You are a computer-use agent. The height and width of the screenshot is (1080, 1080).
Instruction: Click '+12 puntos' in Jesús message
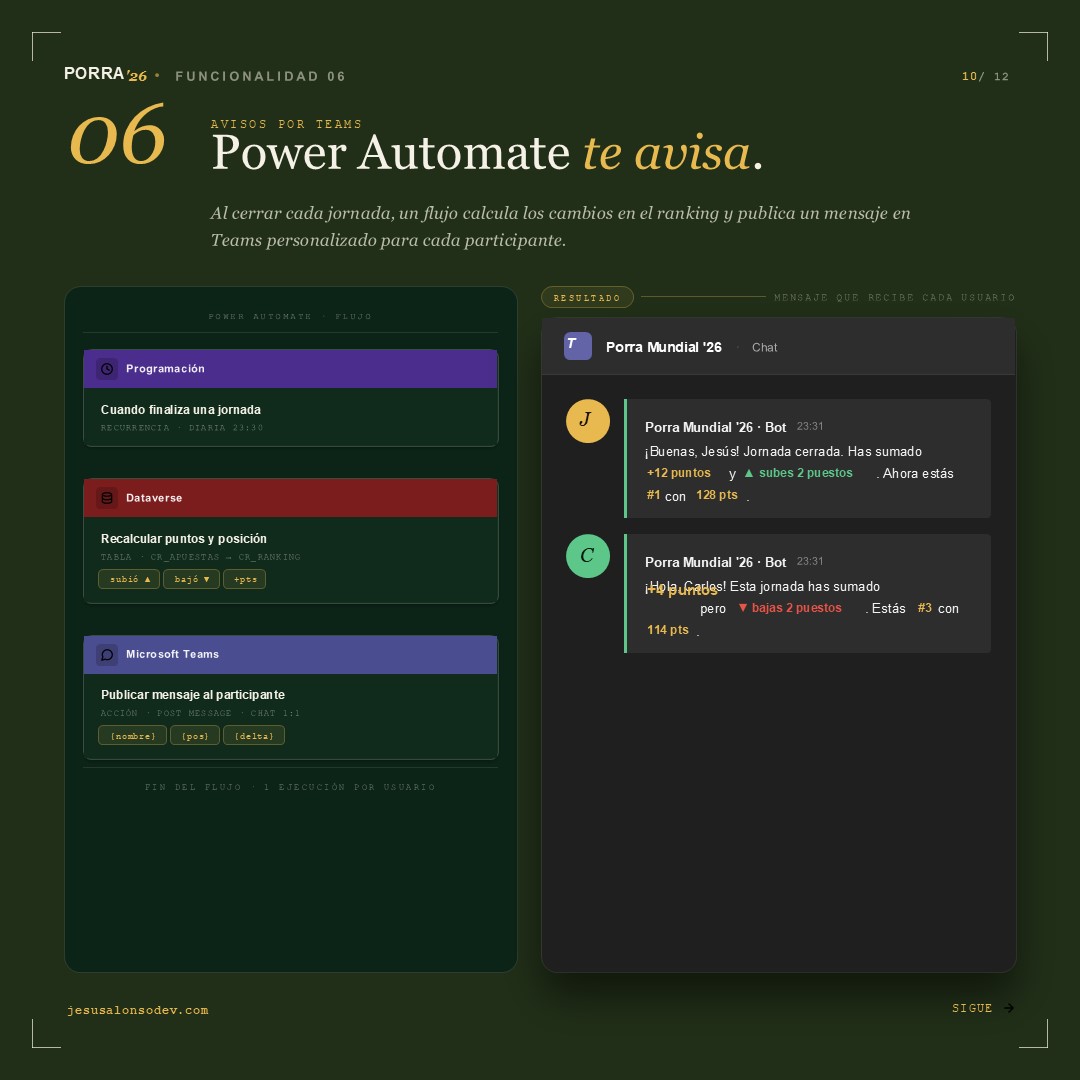click(x=678, y=472)
